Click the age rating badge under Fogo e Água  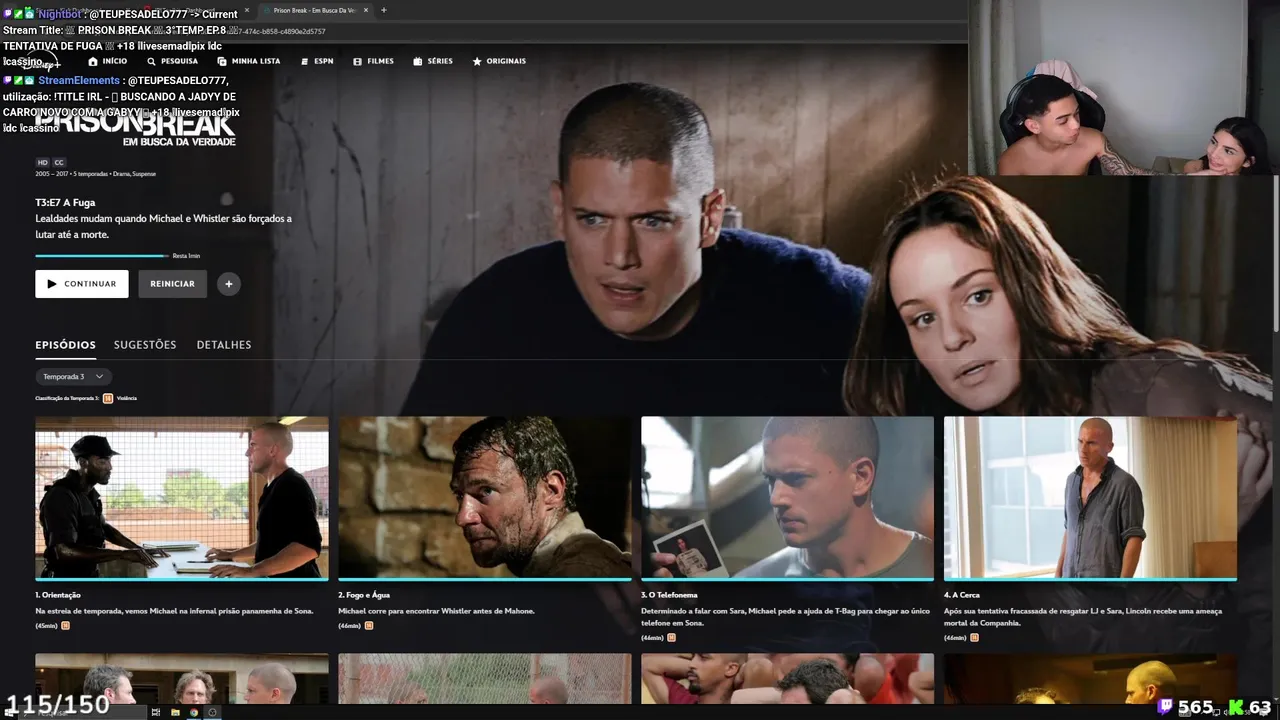[x=369, y=625]
